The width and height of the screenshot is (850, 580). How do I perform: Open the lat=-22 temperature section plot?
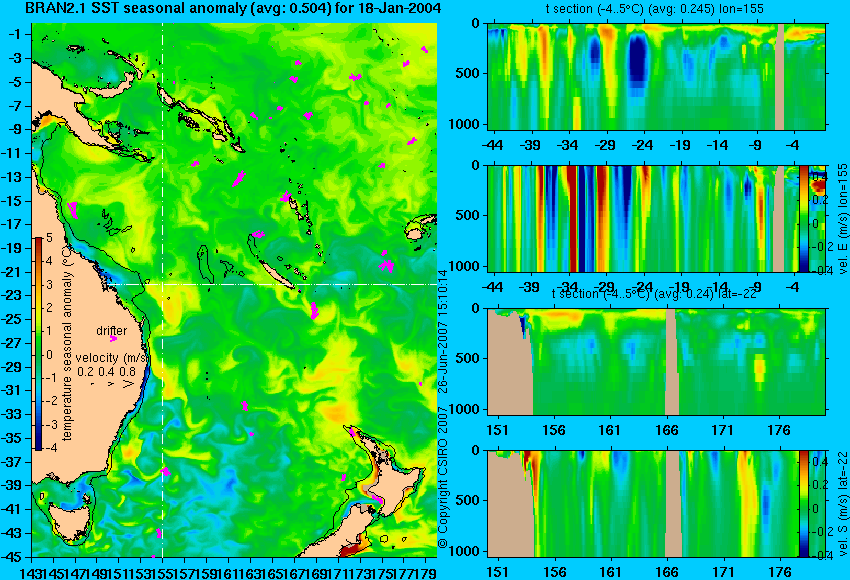pos(656,362)
